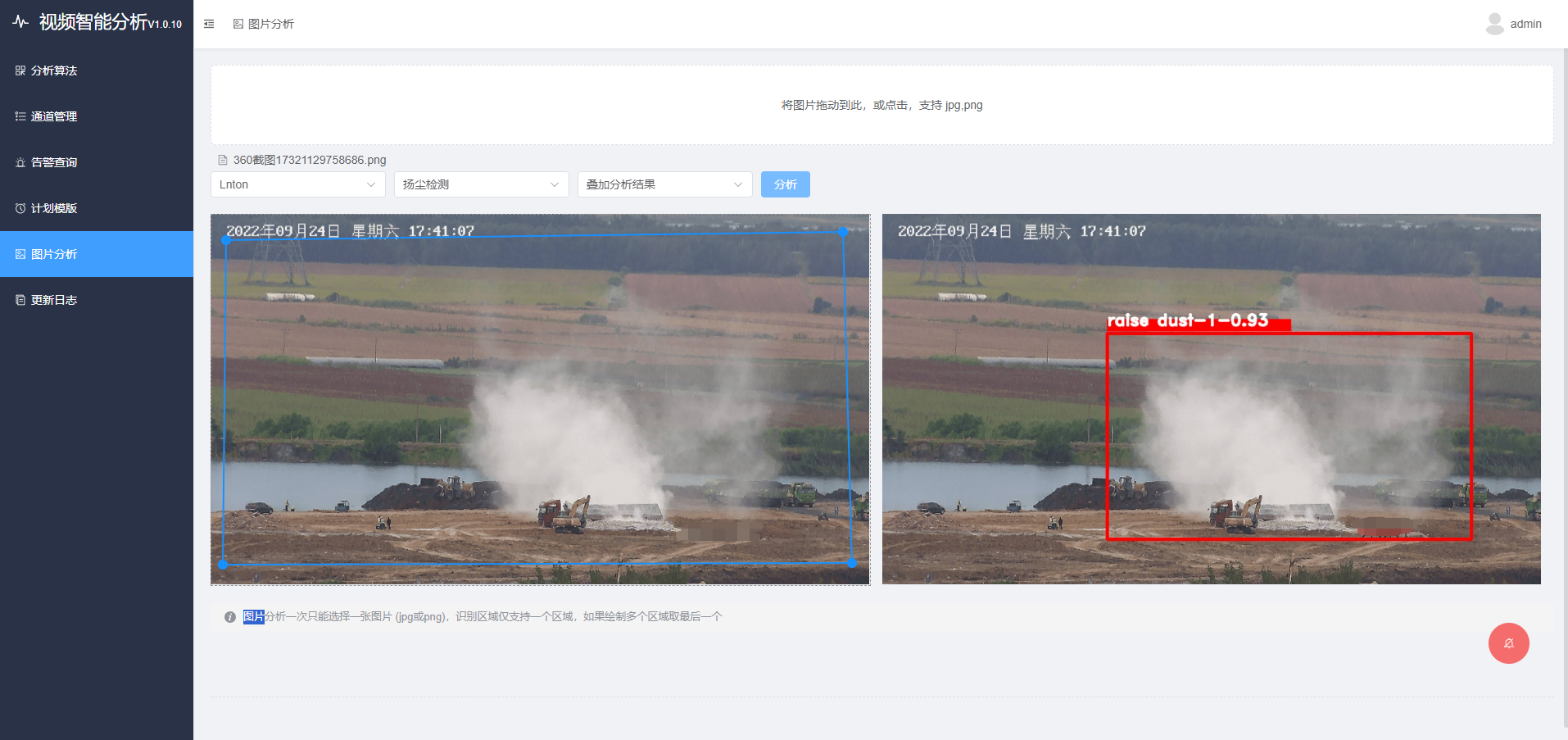The height and width of the screenshot is (740, 1568).
Task: Click the bottom-right region handle point
Action: click(x=852, y=563)
